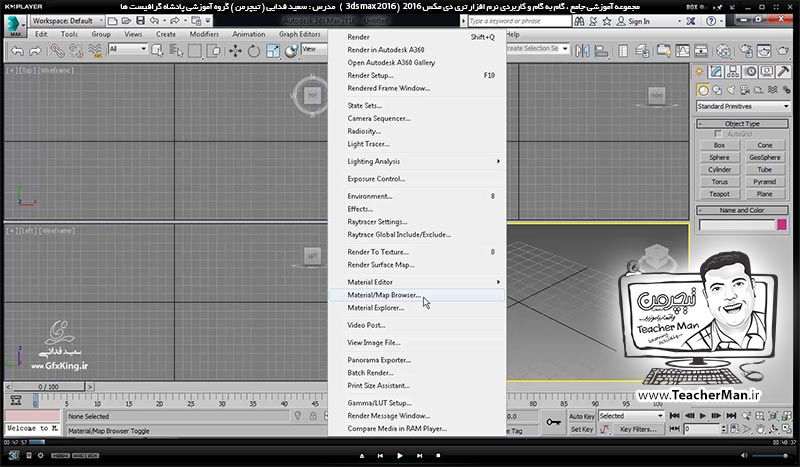Click the Pyramid primitive button
This screenshot has height=467, width=800.
[764, 182]
